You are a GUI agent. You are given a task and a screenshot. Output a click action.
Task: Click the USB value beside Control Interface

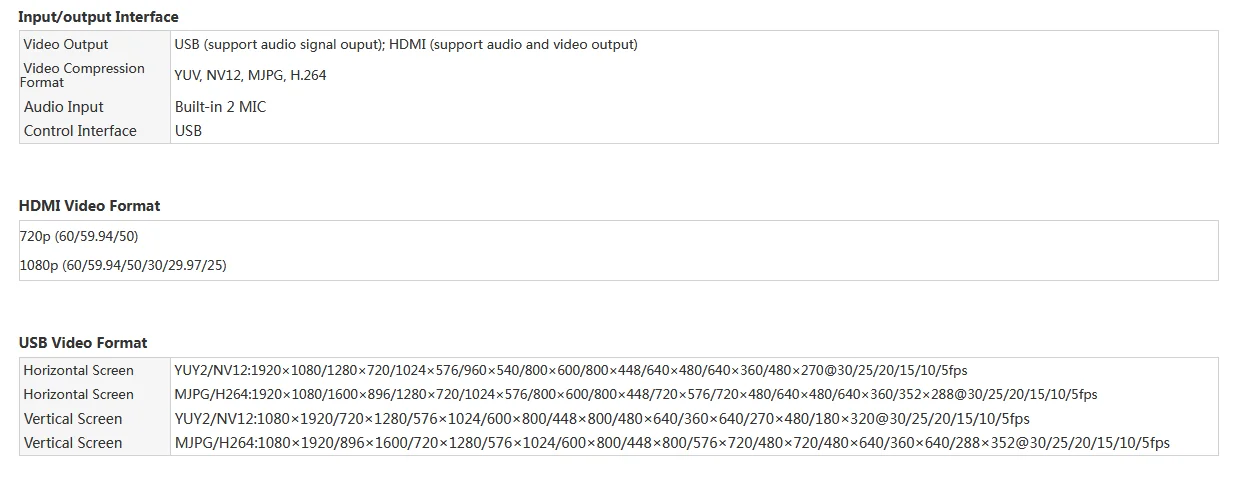click(x=188, y=131)
